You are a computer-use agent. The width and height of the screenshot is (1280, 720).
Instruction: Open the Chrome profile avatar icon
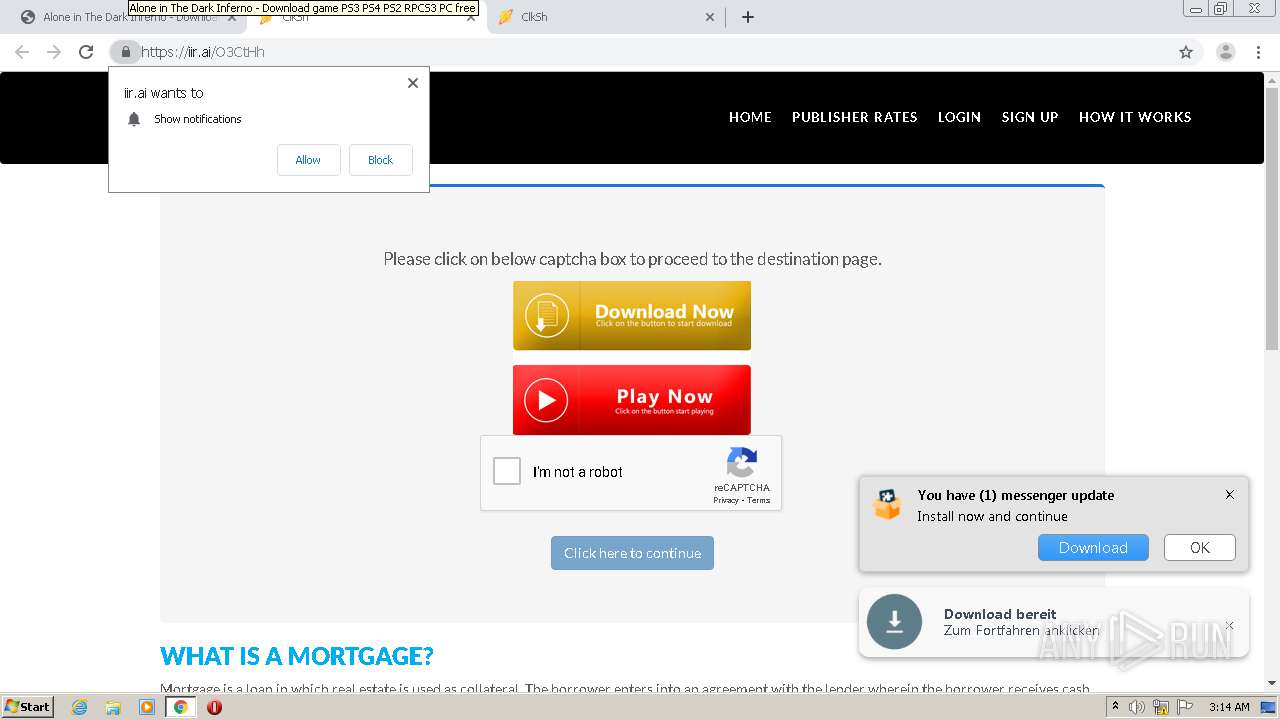point(1226,52)
